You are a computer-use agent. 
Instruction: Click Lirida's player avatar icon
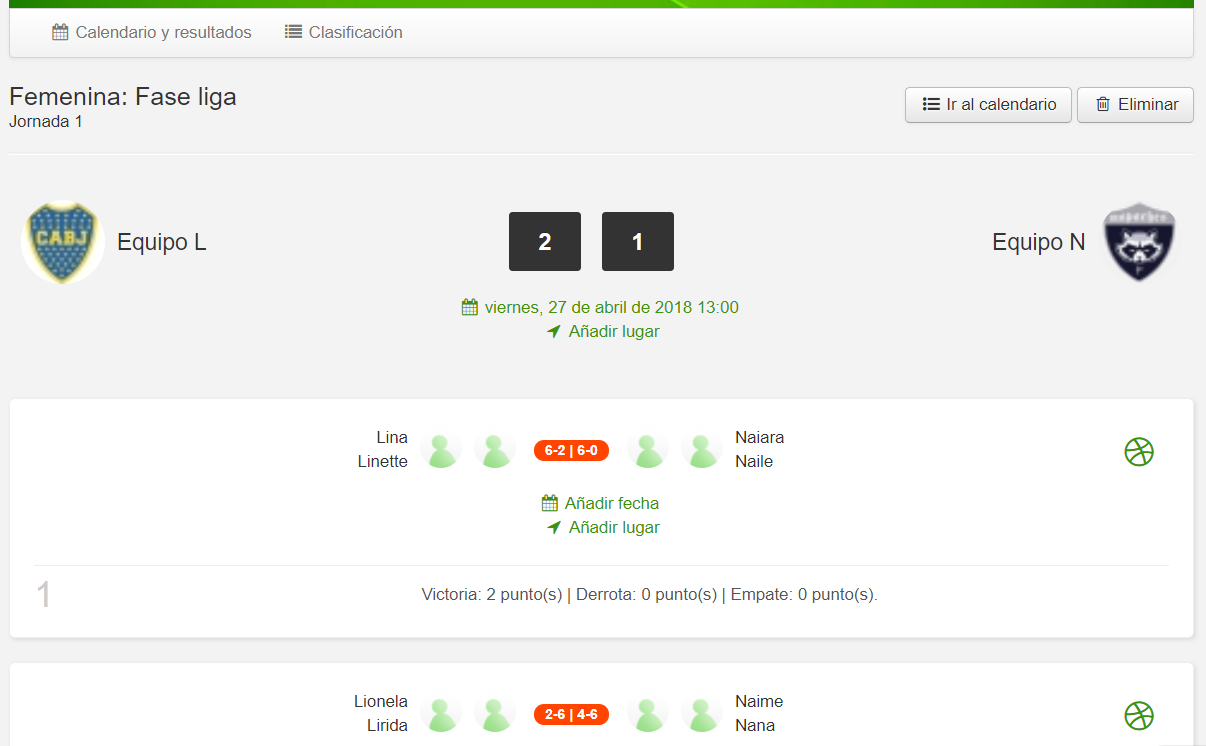494,714
